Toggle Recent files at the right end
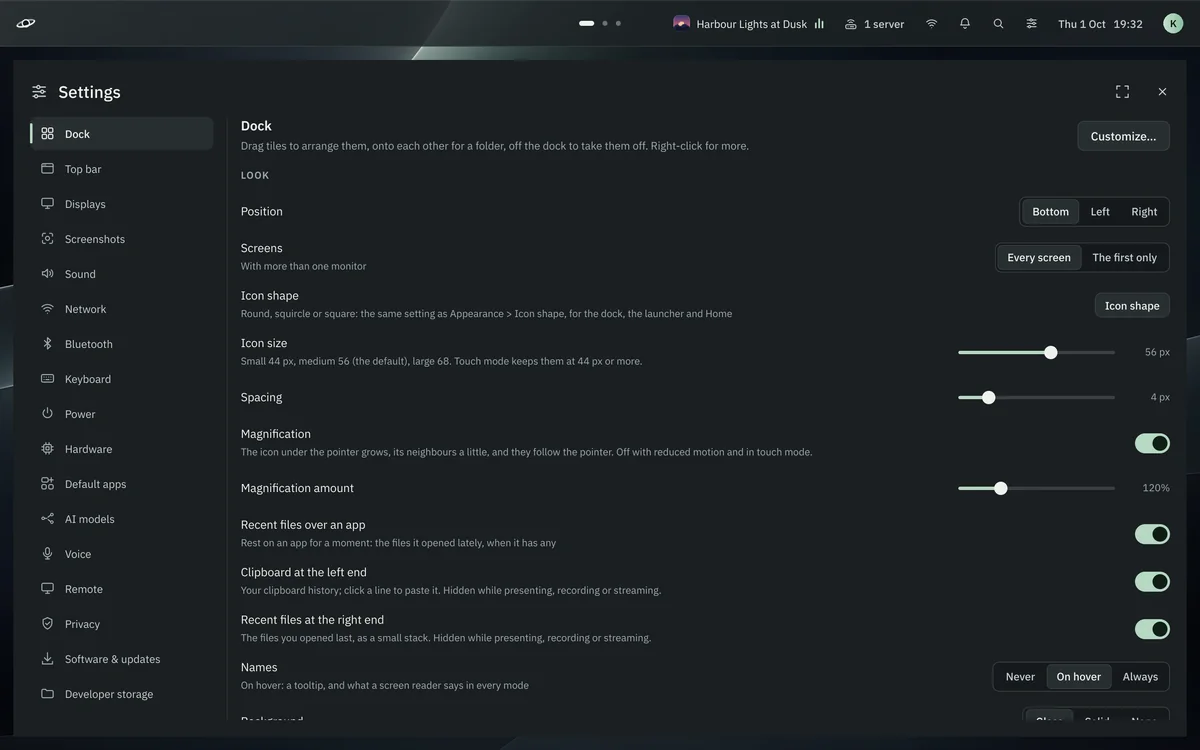 coord(1152,629)
